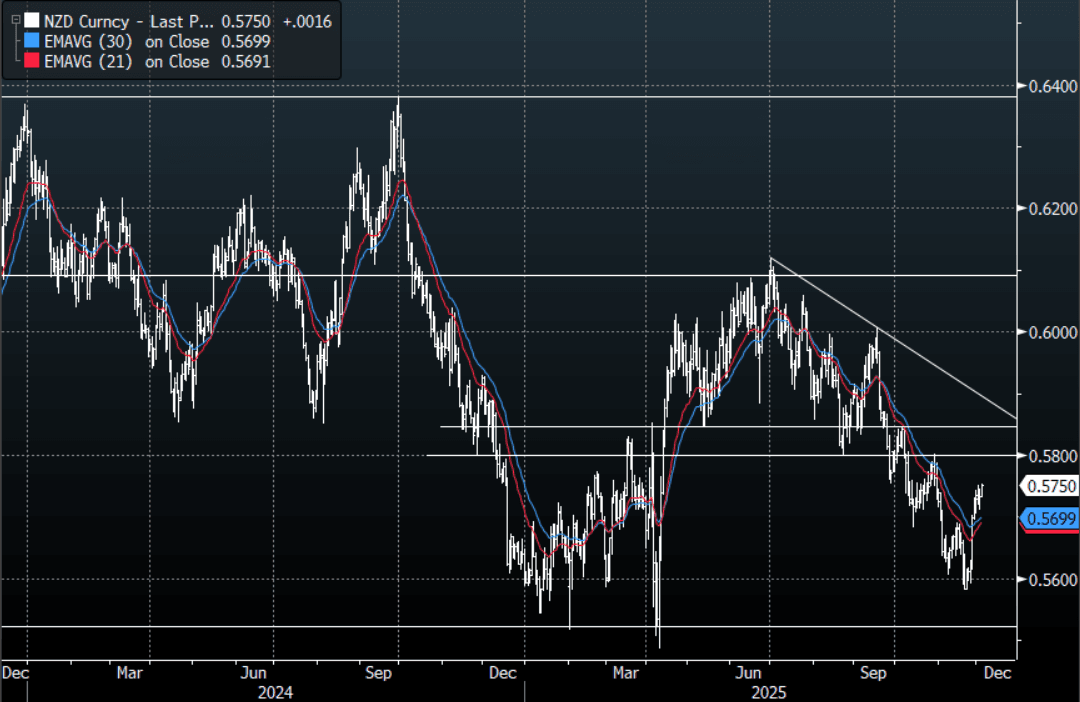Click the 0.5600 price axis label
Screen dimensions: 1080x702
(1049, 580)
